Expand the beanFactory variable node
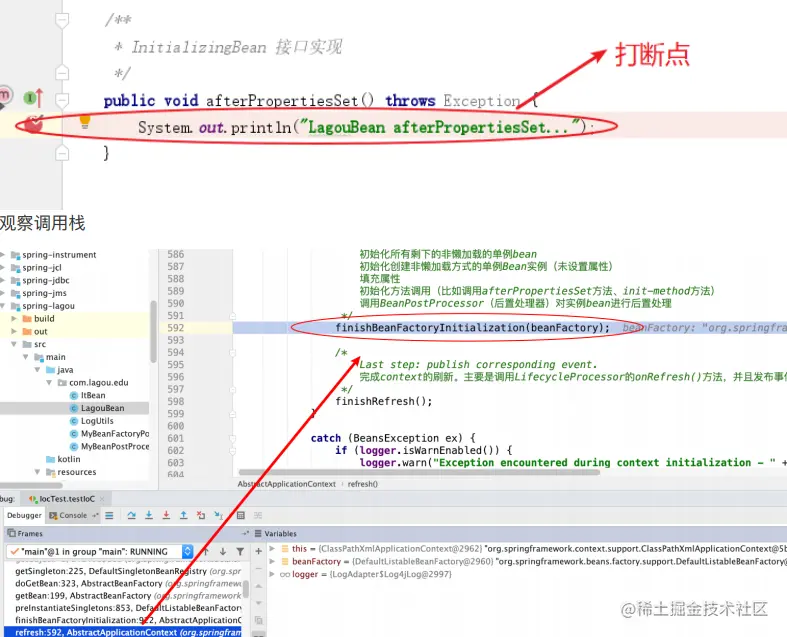 [273, 561]
